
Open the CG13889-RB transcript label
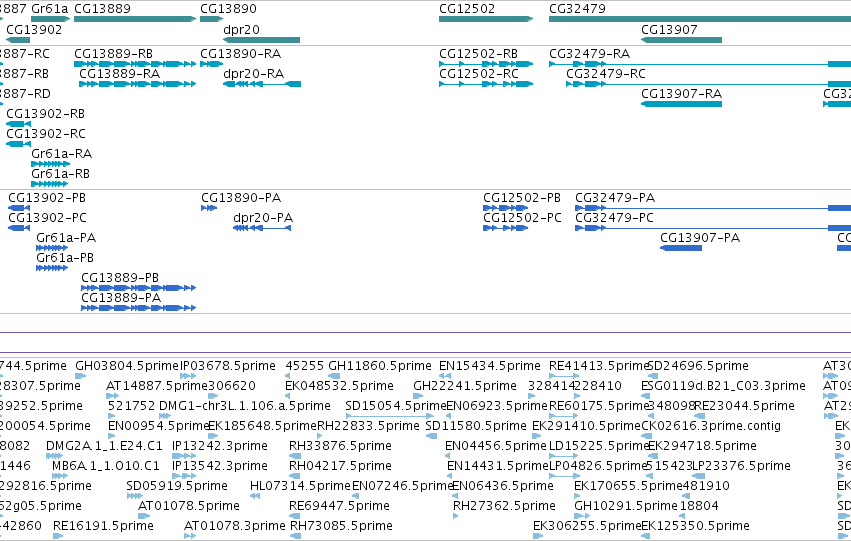pos(113,54)
